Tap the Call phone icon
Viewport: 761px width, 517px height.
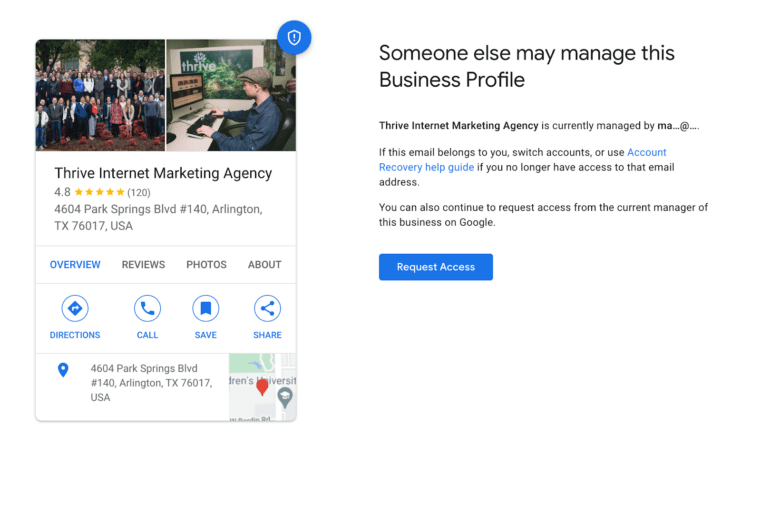tap(147, 308)
